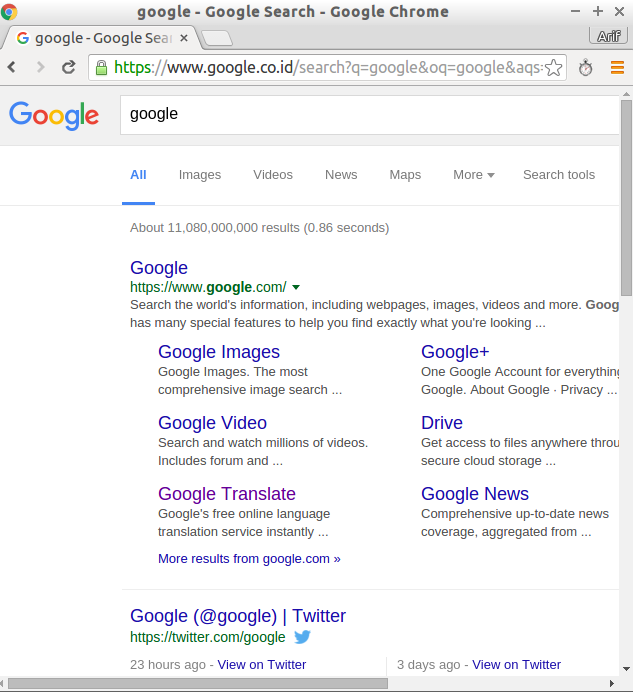Image resolution: width=633 pixels, height=692 pixels.
Task: Open the Google Video sitelink
Action: (x=212, y=423)
